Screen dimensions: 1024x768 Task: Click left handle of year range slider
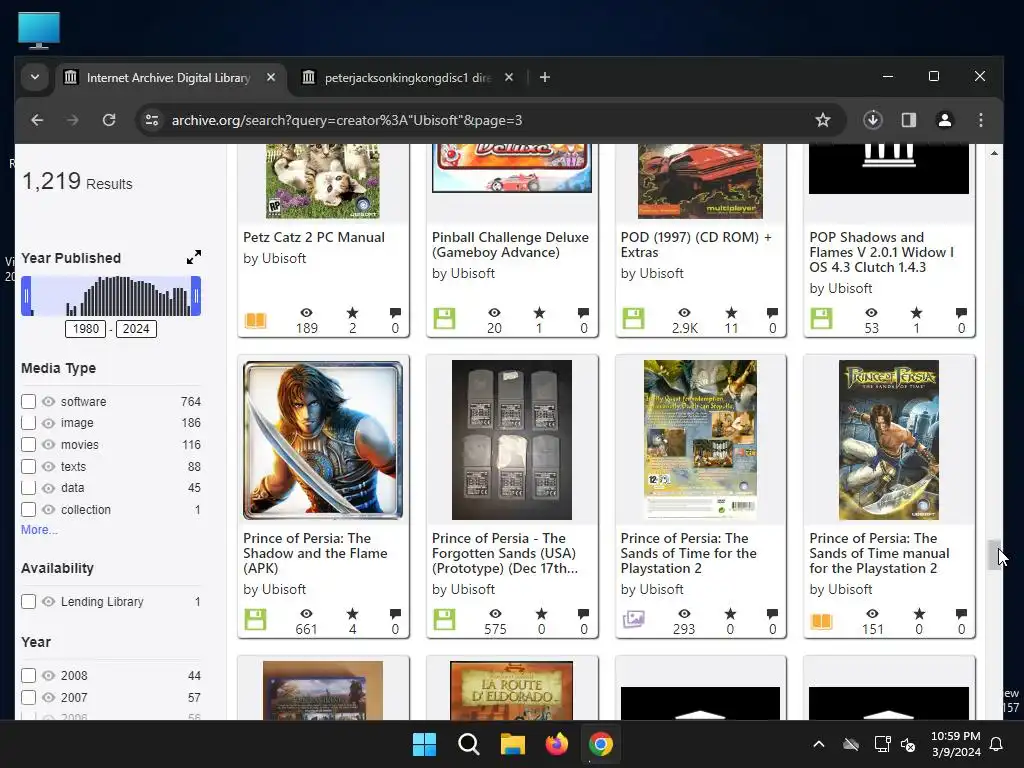point(26,296)
